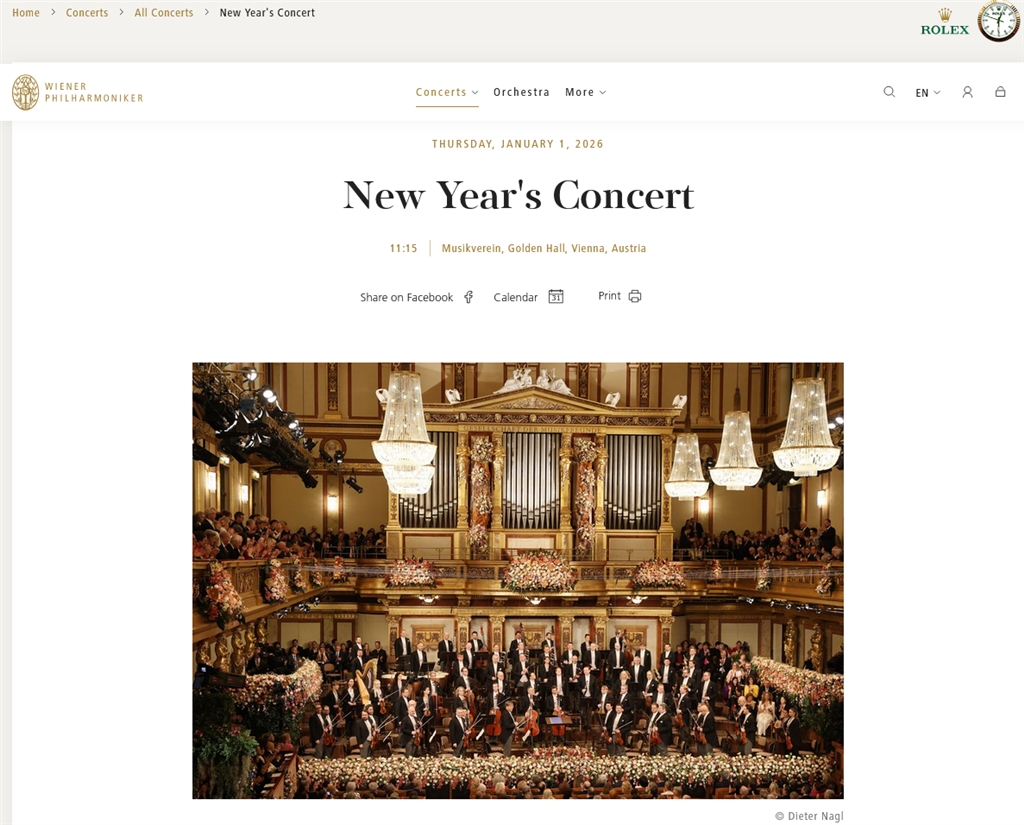Open the EN language selector
Screen dimensions: 1024x825
(x=927, y=93)
